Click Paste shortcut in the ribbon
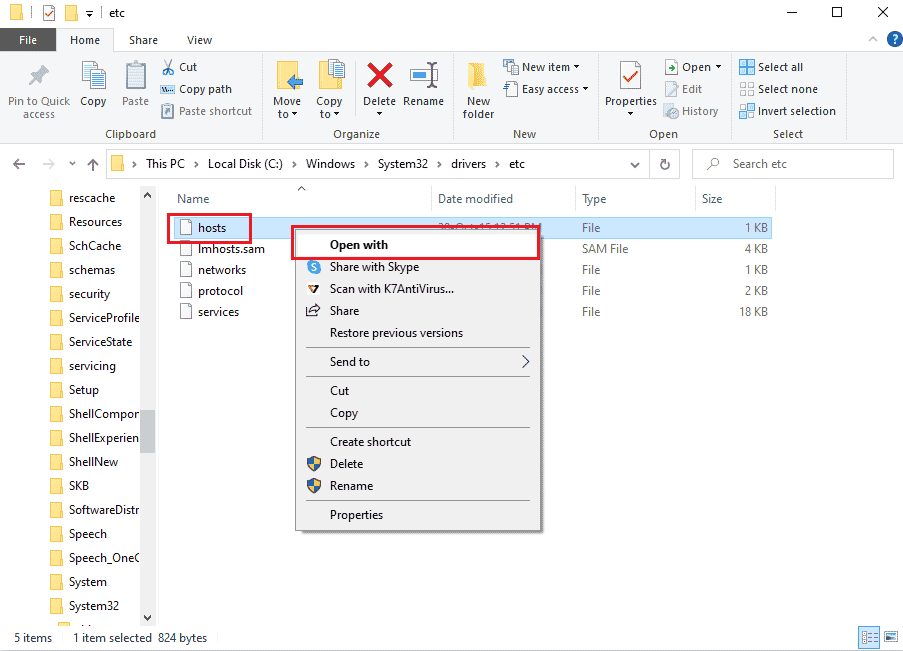The height and width of the screenshot is (651, 903). [x=207, y=111]
